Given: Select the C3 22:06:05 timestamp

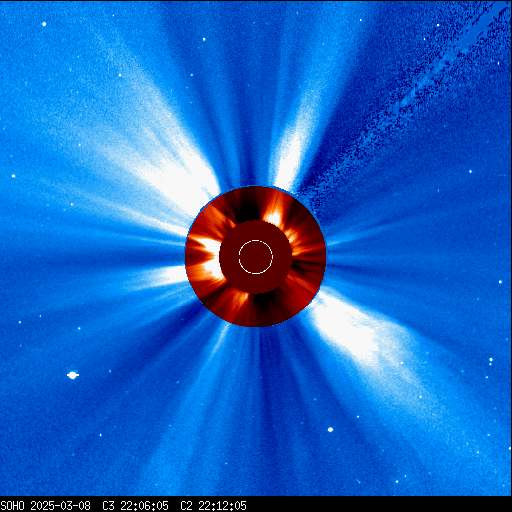Looking at the screenshot, I should tap(135, 506).
